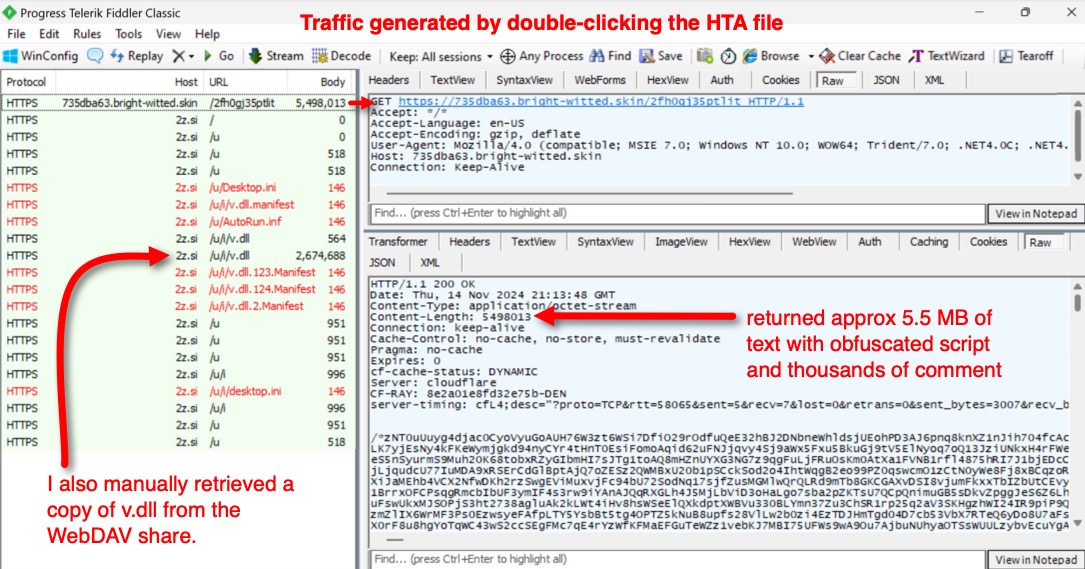Image resolution: width=1085 pixels, height=569 pixels.
Task: Select the /u/i/v.dll.2.Manifest session row
Action: [177, 306]
